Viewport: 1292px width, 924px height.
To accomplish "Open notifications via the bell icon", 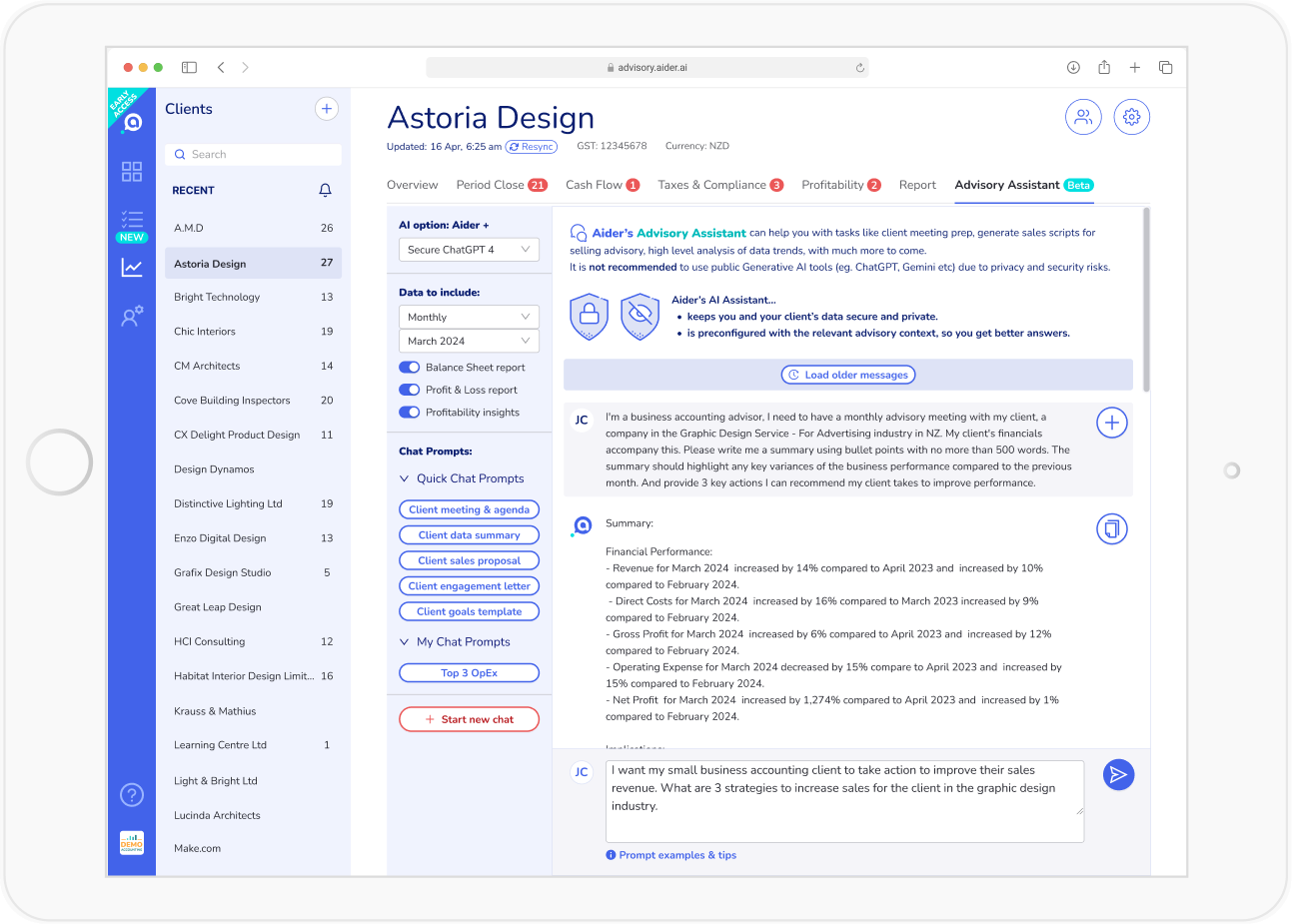I will 326,190.
